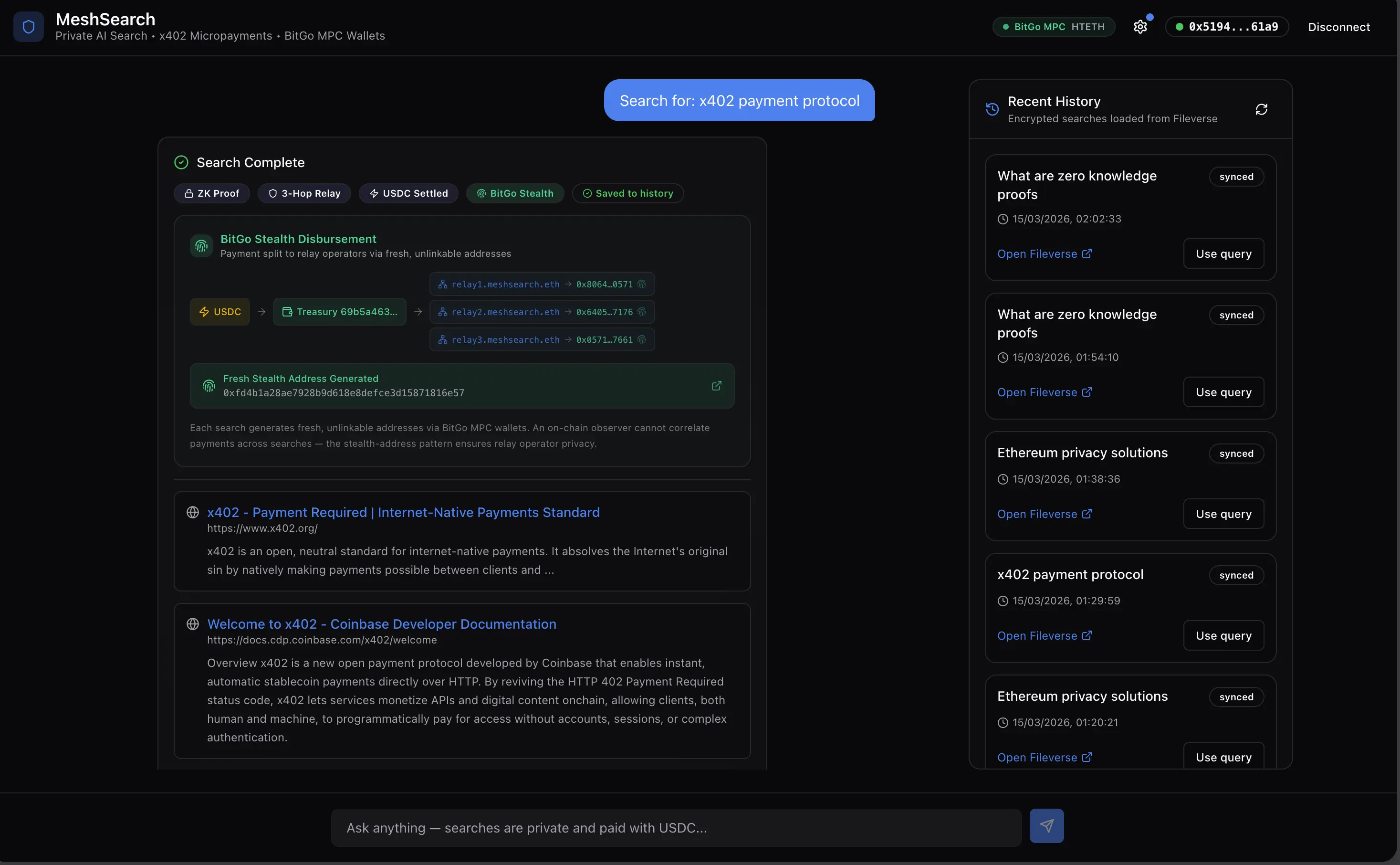Refresh Recent History with the reload icon
This screenshot has height=865, width=1400.
[1261, 109]
